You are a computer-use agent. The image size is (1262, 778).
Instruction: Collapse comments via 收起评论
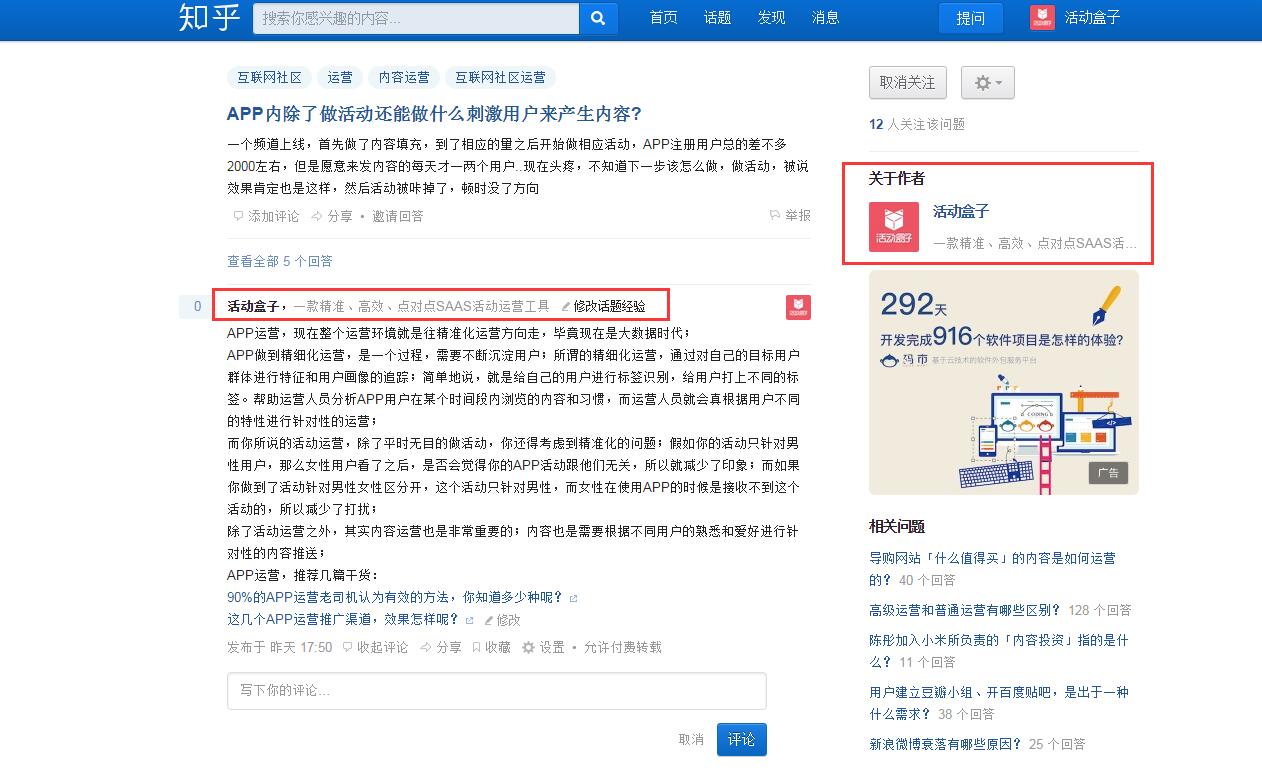[x=372, y=647]
